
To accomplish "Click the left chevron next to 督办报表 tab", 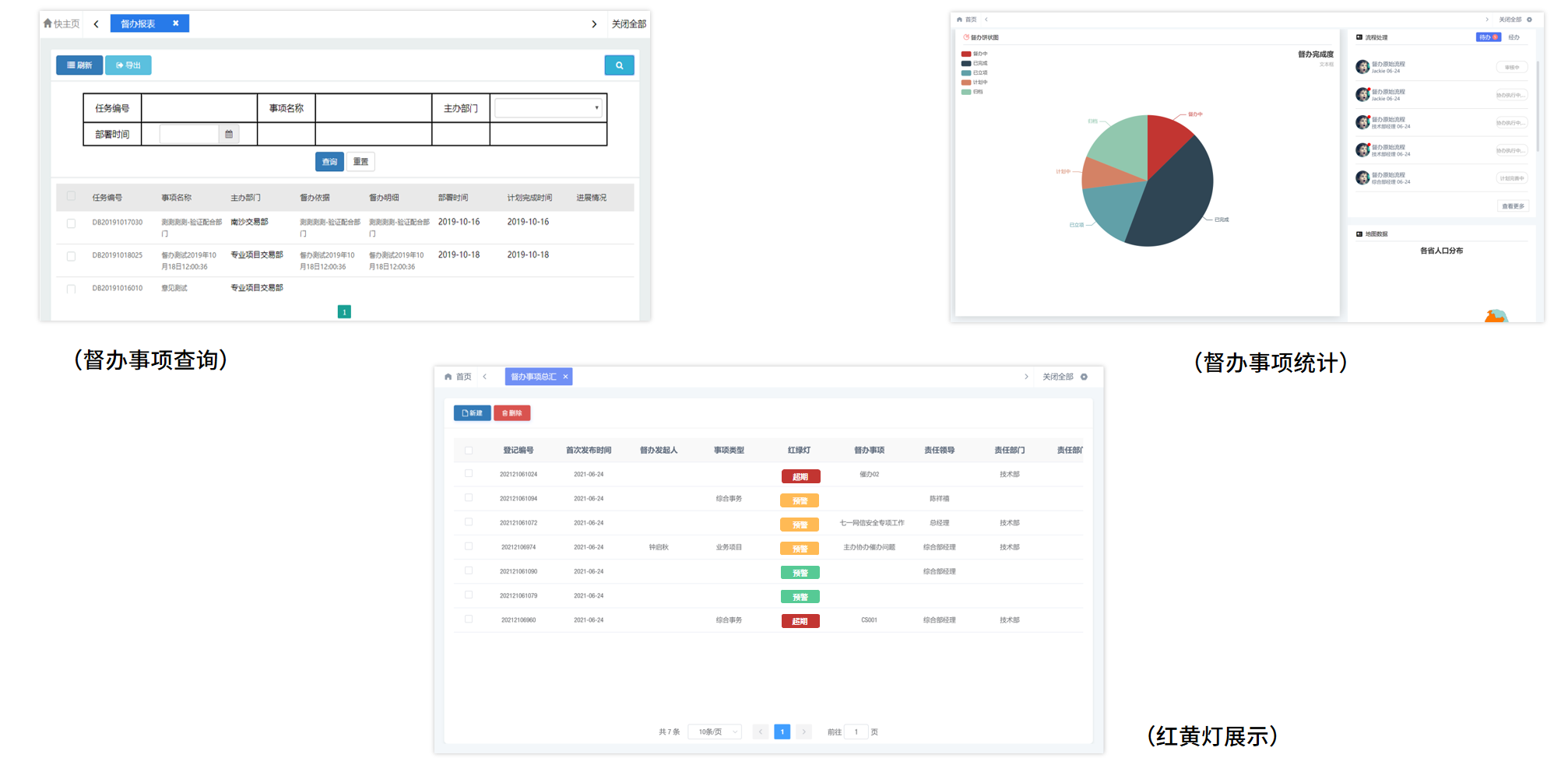I will (x=97, y=24).
